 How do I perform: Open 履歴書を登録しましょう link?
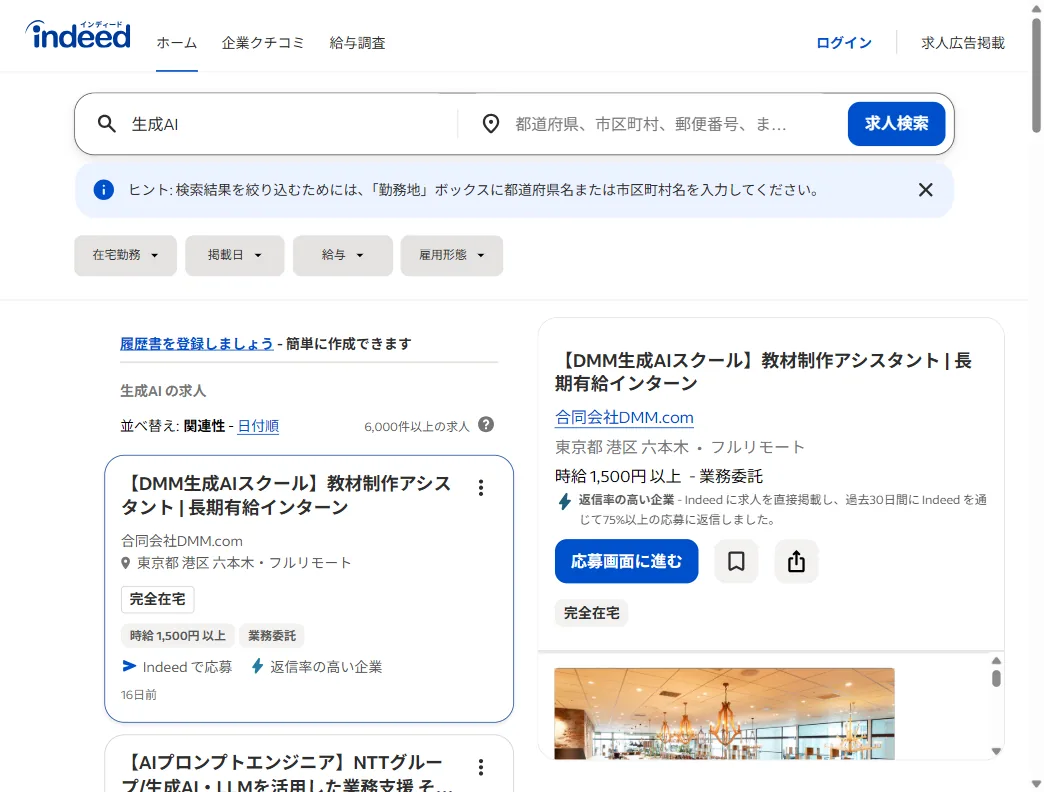point(196,343)
